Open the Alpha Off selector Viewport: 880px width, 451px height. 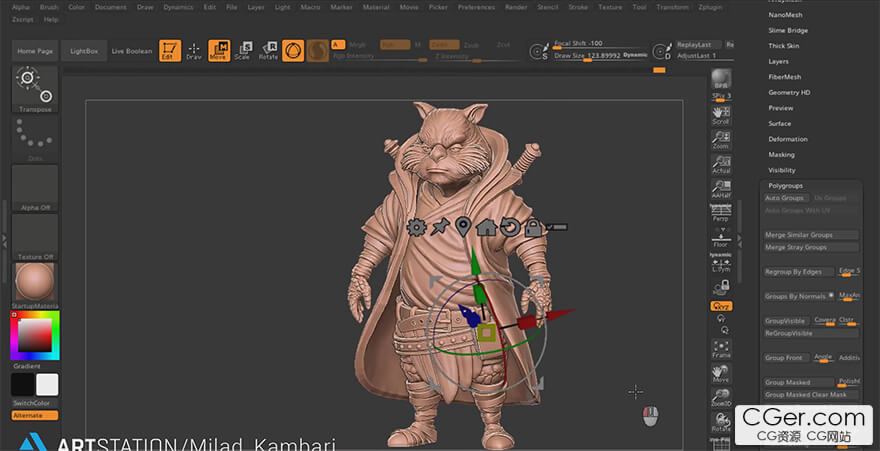click(35, 188)
